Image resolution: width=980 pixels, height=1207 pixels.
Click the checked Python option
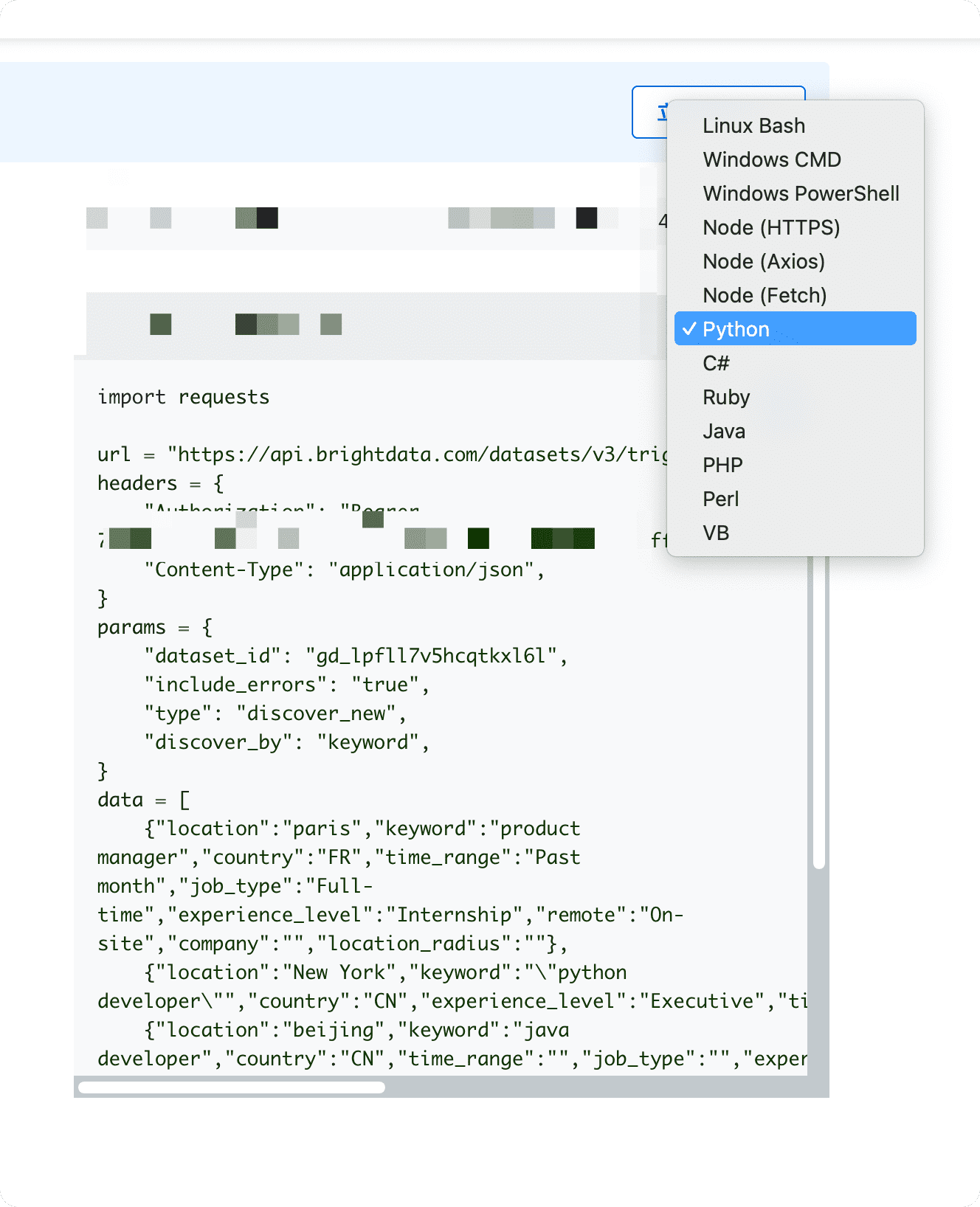click(795, 328)
